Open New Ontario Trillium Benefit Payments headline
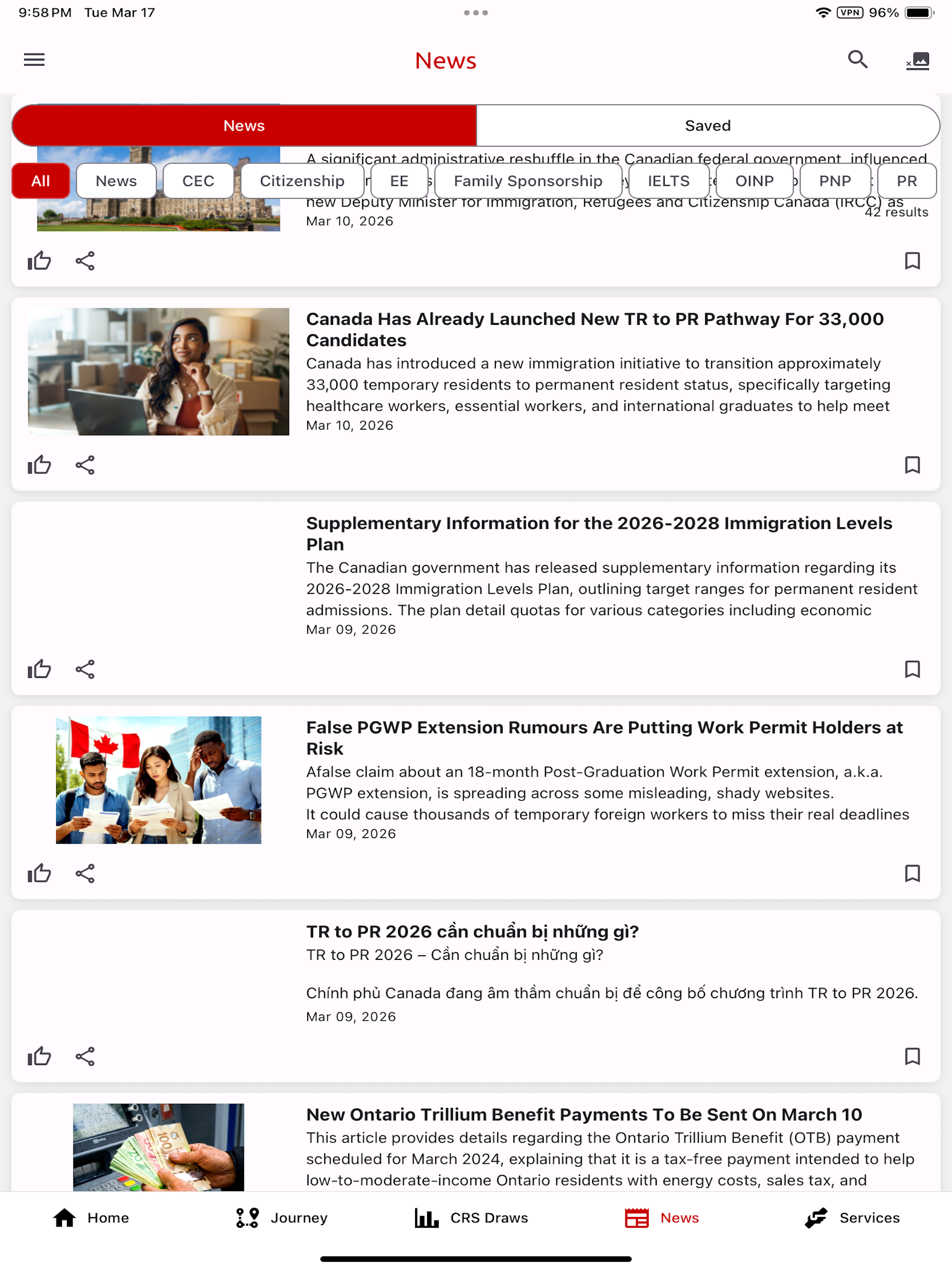Image resolution: width=952 pixels, height=1270 pixels. [x=583, y=1114]
